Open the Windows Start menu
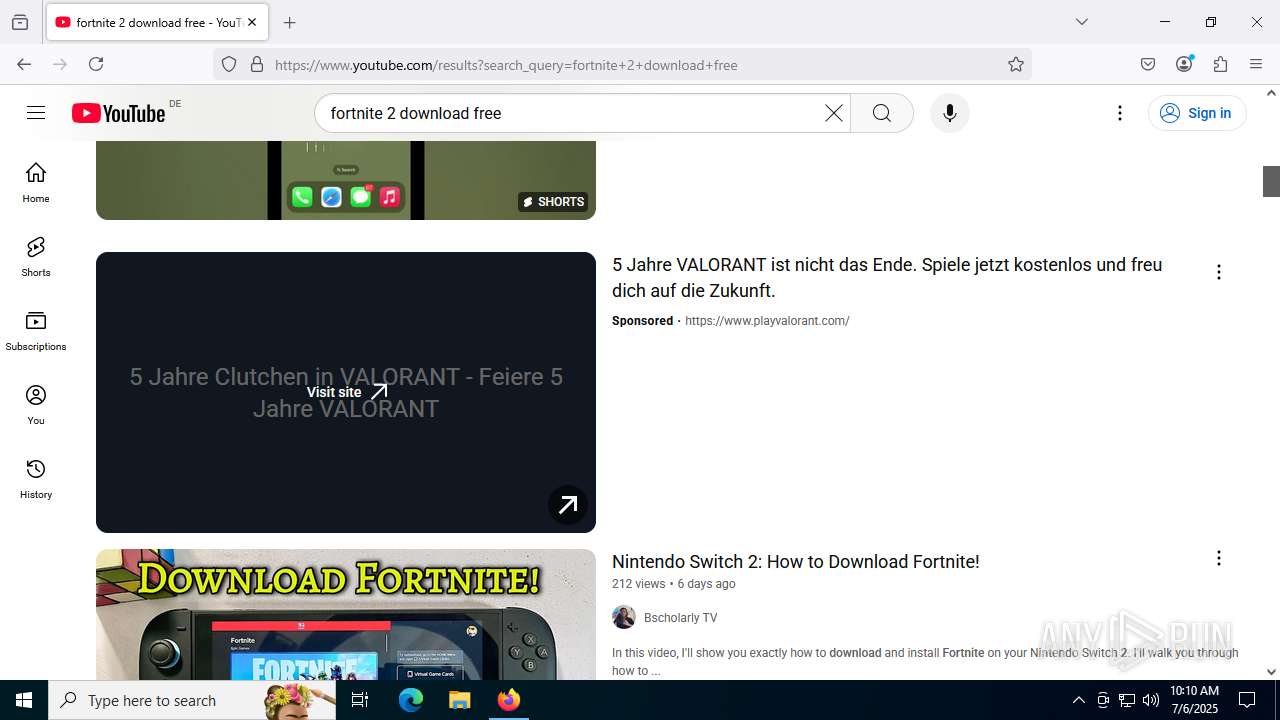This screenshot has height=720, width=1280. pos(24,700)
